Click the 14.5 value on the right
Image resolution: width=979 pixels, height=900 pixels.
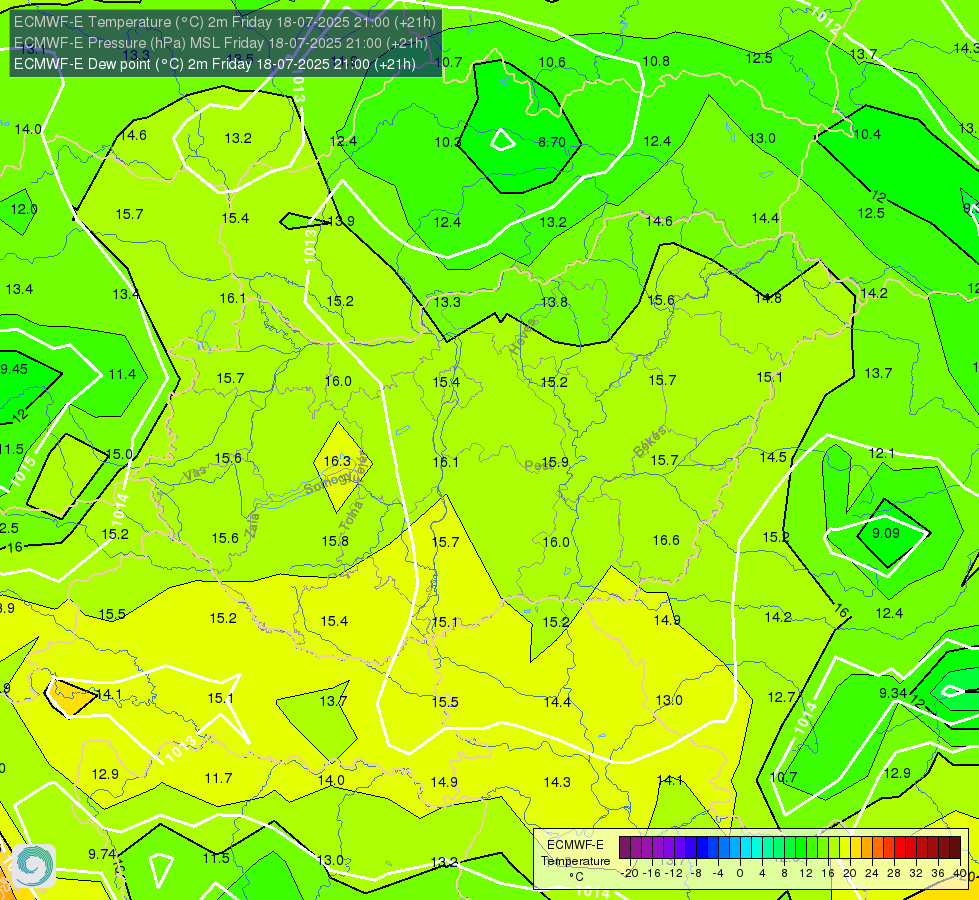[773, 457]
